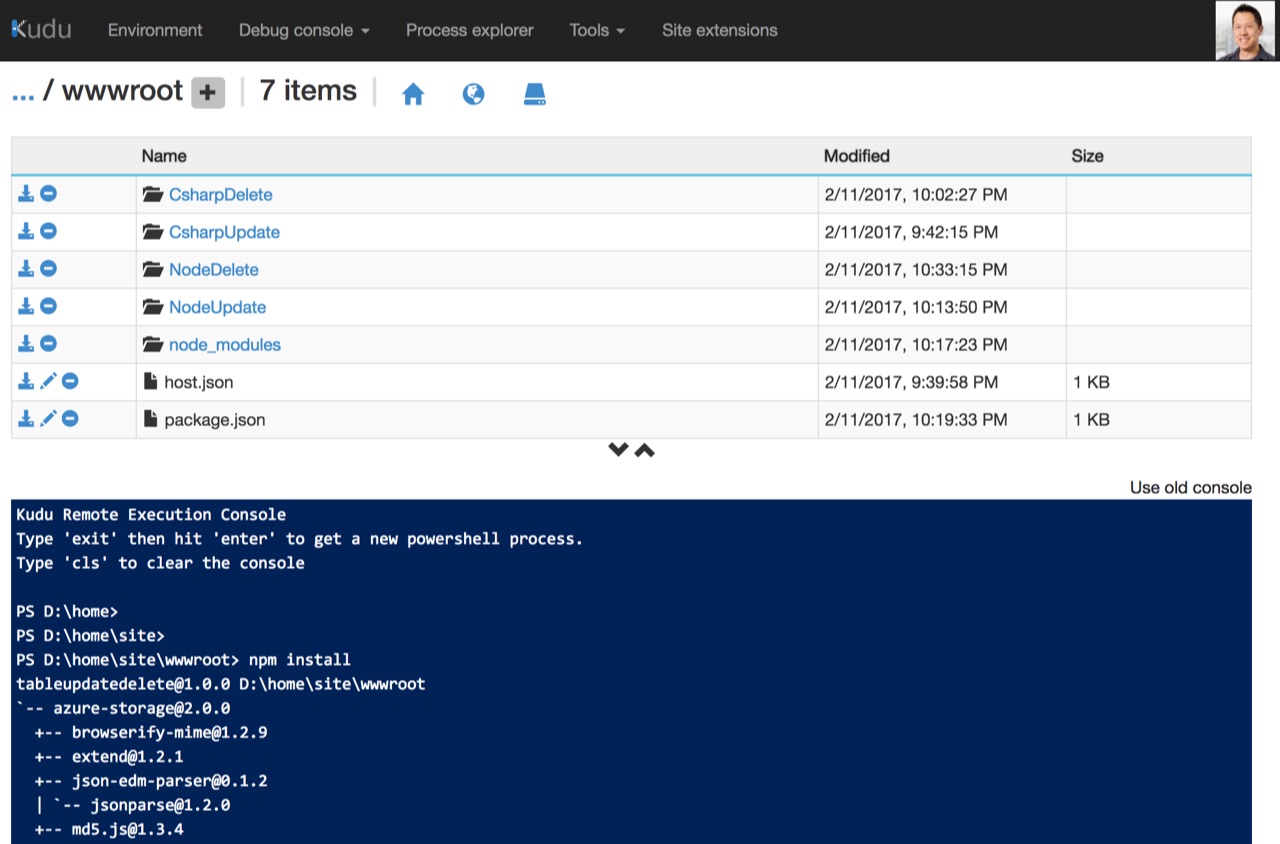Delete the CsharpDelete folder
Viewport: 1280px width, 844px height.
48,194
